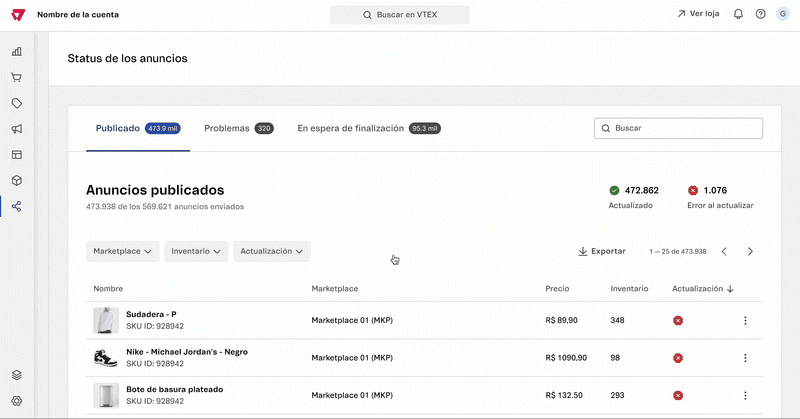Switch to the Problemas tab
The height and width of the screenshot is (419, 800).
(238, 129)
